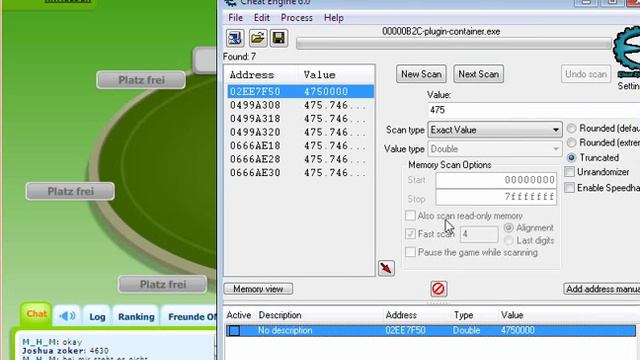This screenshot has height=360, width=640.
Task: Click the Undo scan button
Action: pyautogui.click(x=586, y=74)
